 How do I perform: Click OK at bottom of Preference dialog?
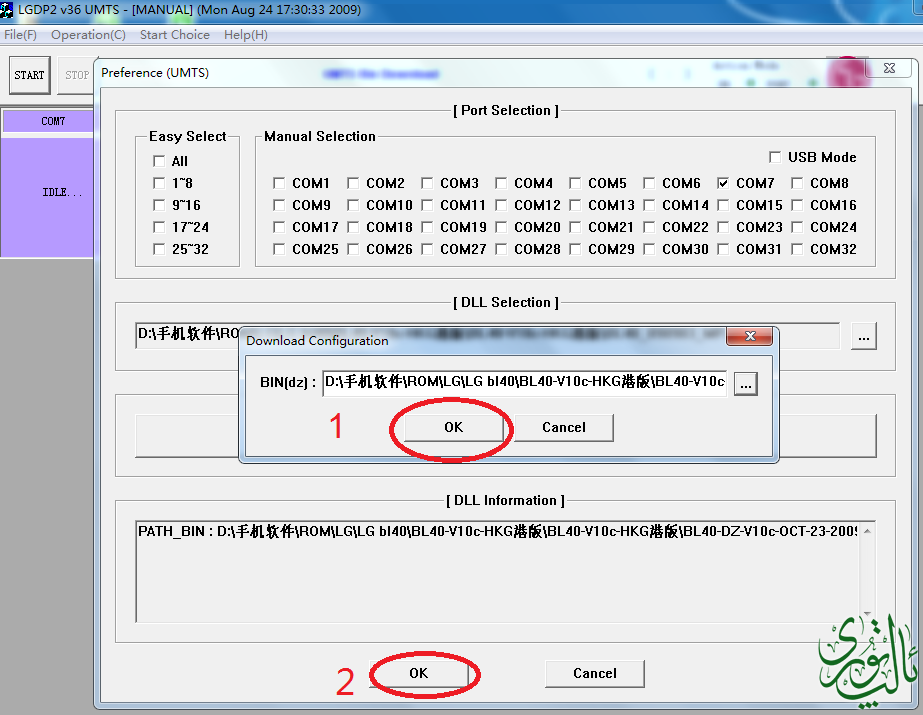point(419,673)
